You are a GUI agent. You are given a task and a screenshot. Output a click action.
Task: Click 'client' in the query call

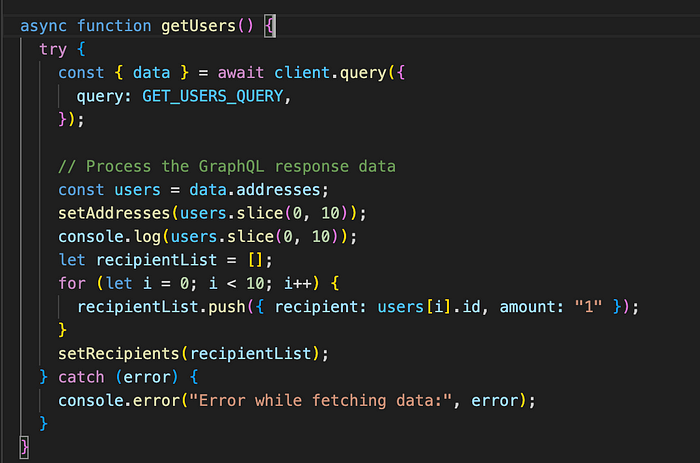[302, 72]
